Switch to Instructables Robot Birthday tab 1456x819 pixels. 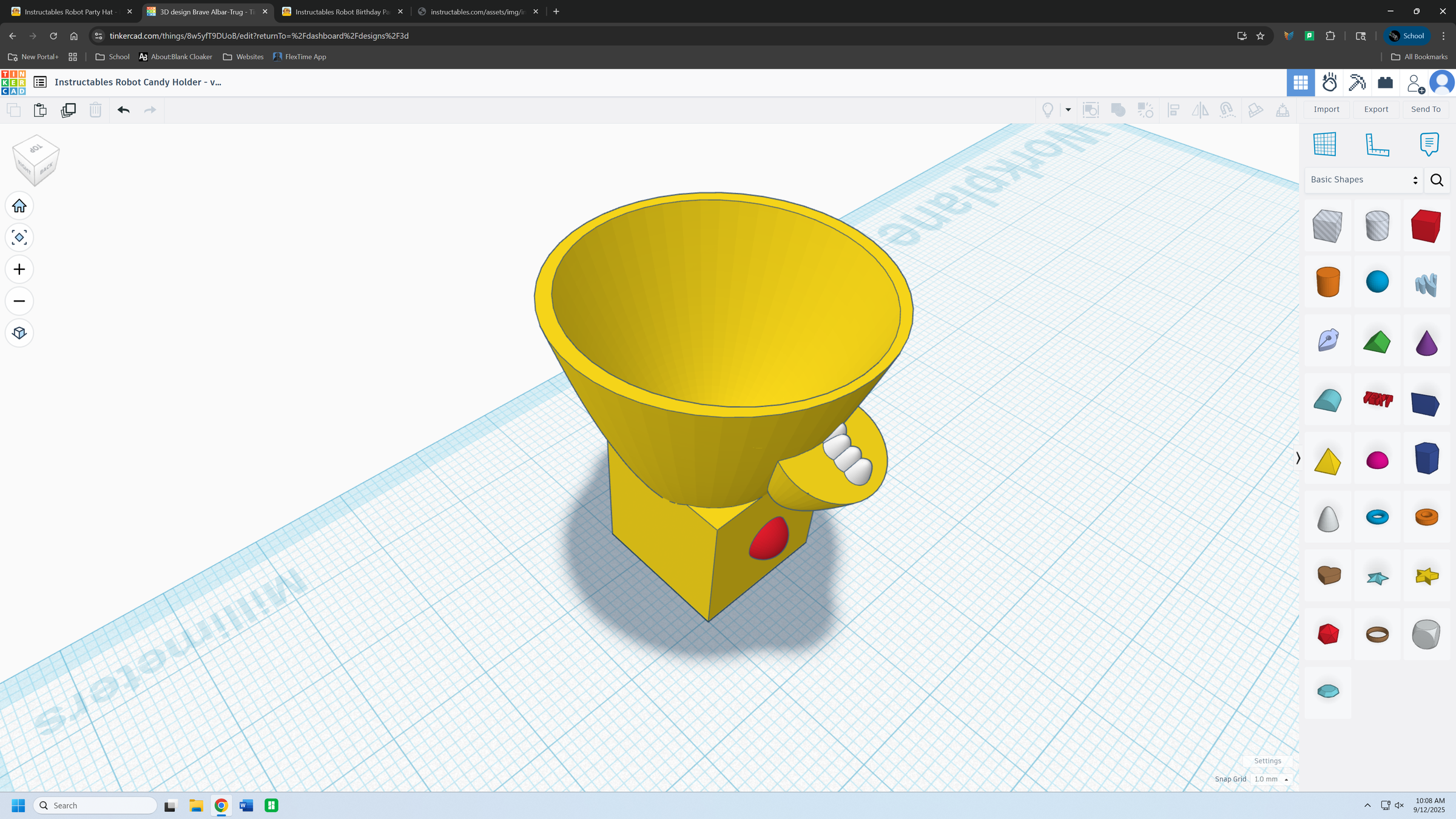(343, 12)
